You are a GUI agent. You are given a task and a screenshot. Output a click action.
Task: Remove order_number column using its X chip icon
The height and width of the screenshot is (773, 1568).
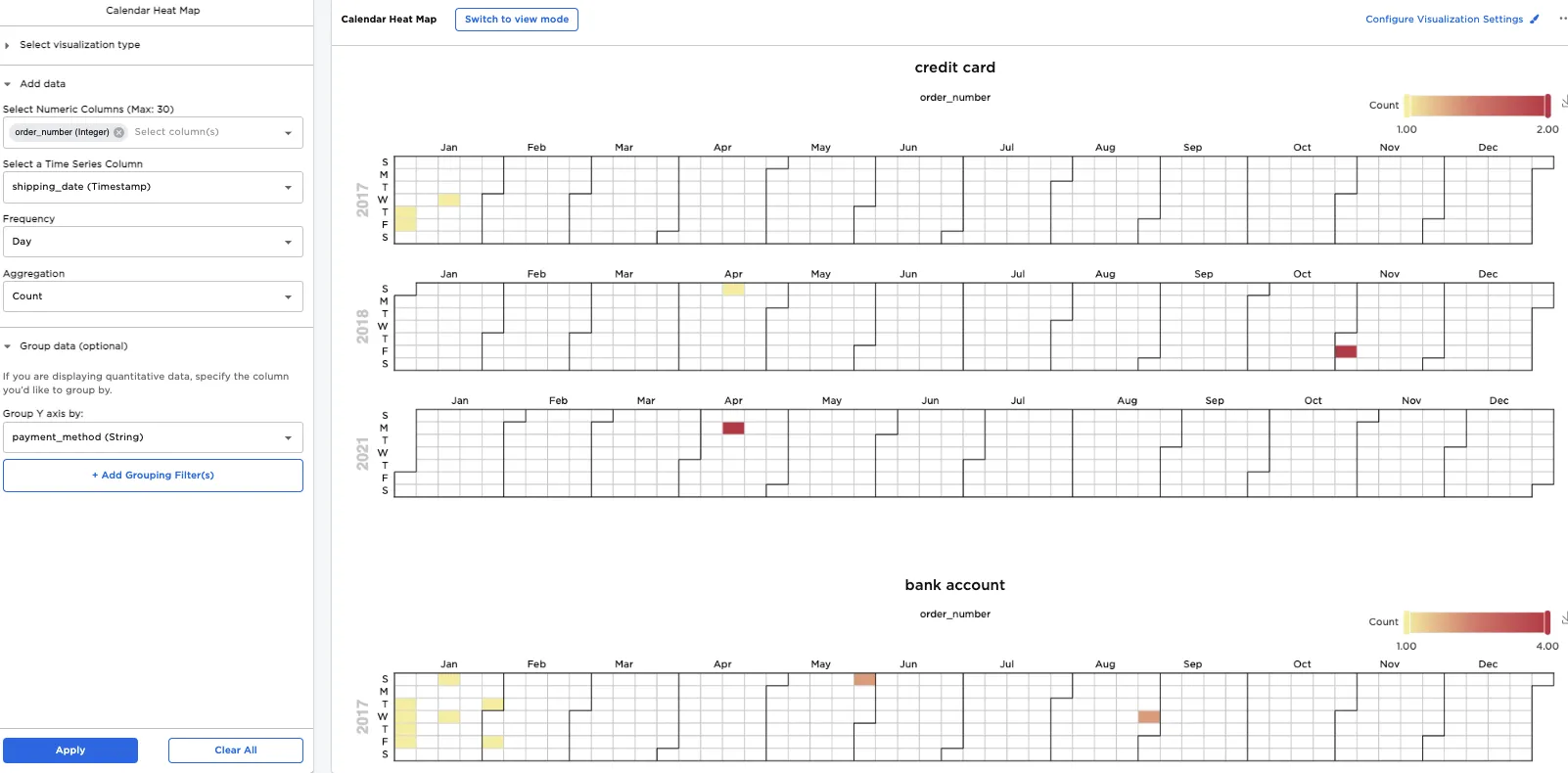118,132
